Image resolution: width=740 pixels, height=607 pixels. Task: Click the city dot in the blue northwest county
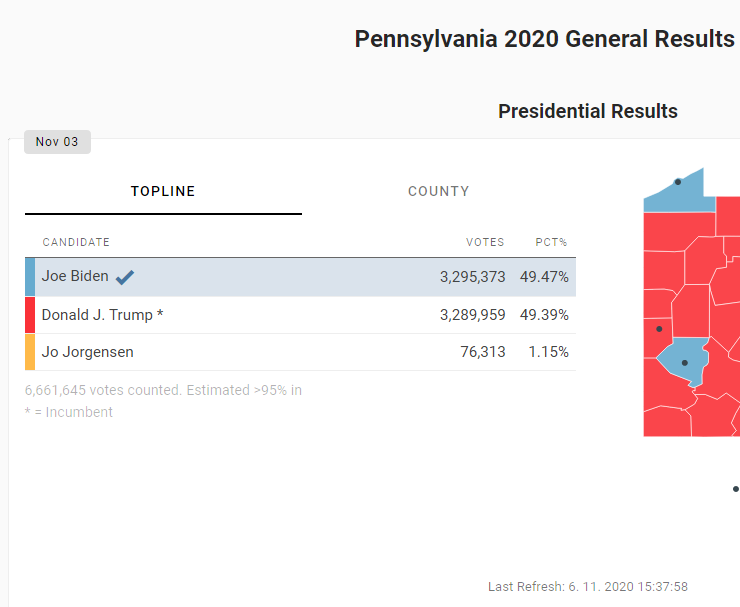tap(678, 181)
